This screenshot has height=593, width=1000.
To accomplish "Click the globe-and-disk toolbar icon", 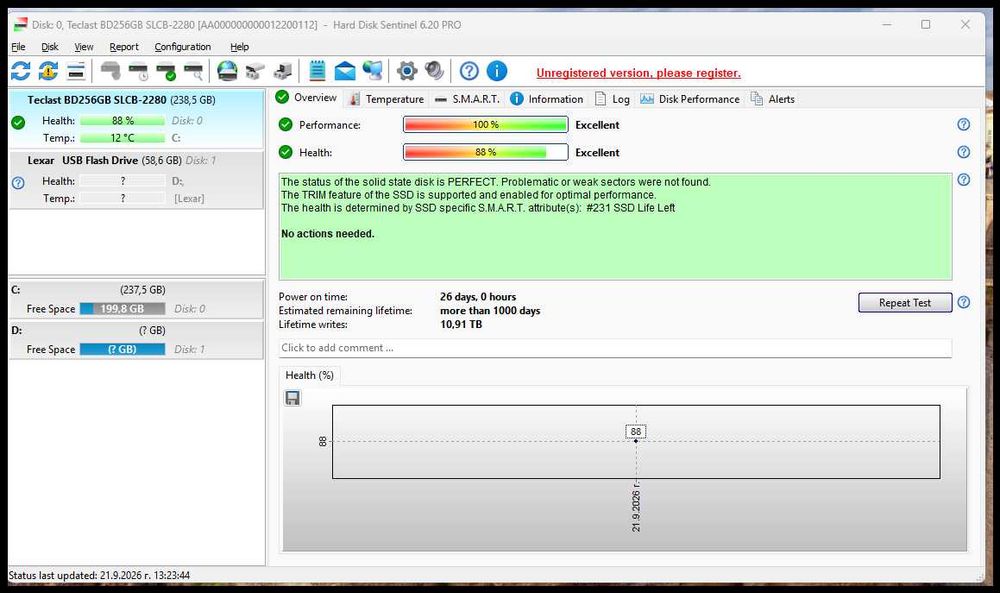I will (x=227, y=71).
